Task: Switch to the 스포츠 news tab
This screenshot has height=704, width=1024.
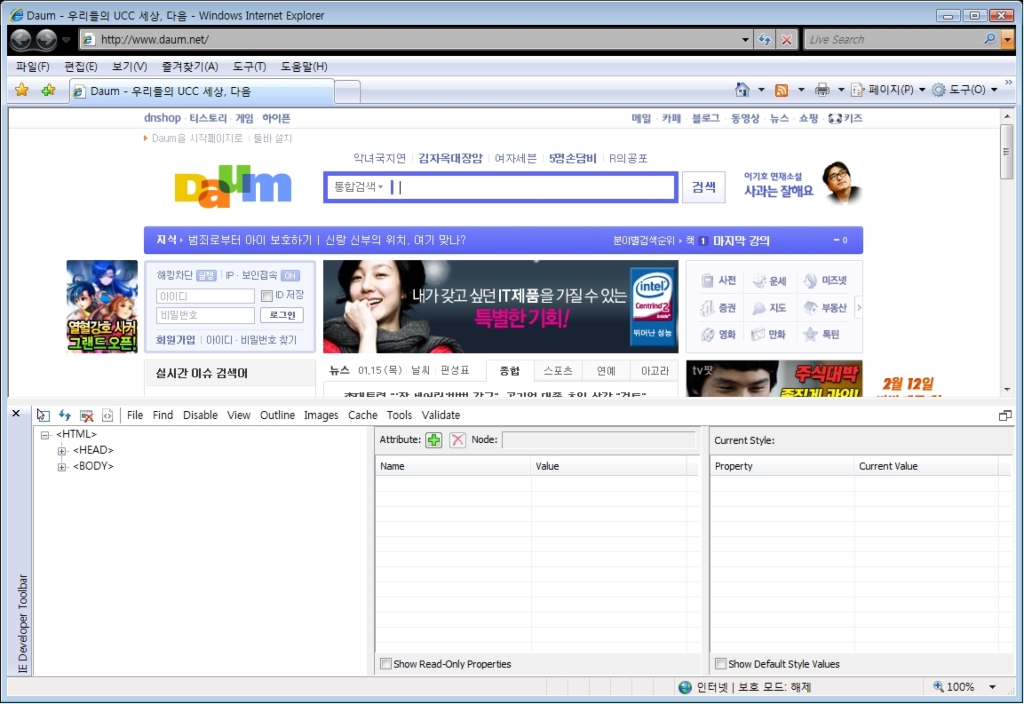Action: point(558,371)
